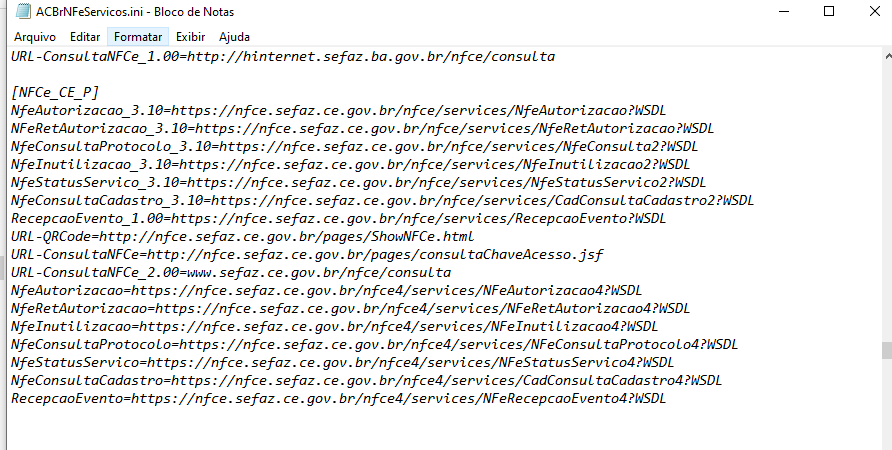Minimize the Bloco de Notas window
This screenshot has width=892, height=450.
point(784,11)
